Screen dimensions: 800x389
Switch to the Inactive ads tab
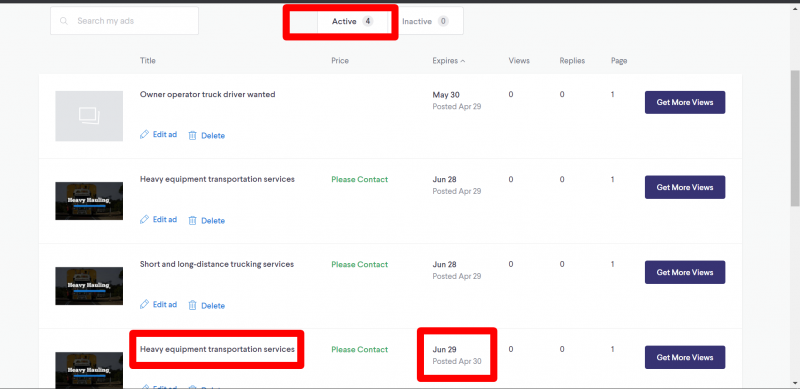click(x=426, y=21)
